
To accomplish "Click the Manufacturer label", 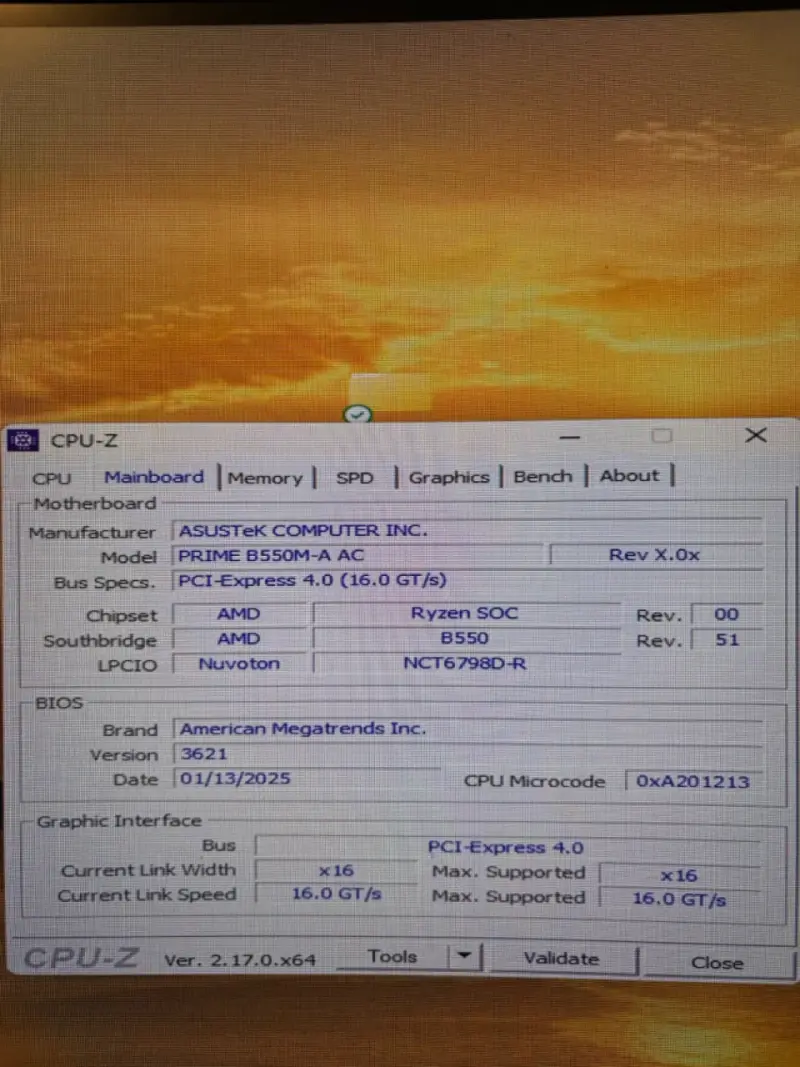I will click(x=92, y=533).
